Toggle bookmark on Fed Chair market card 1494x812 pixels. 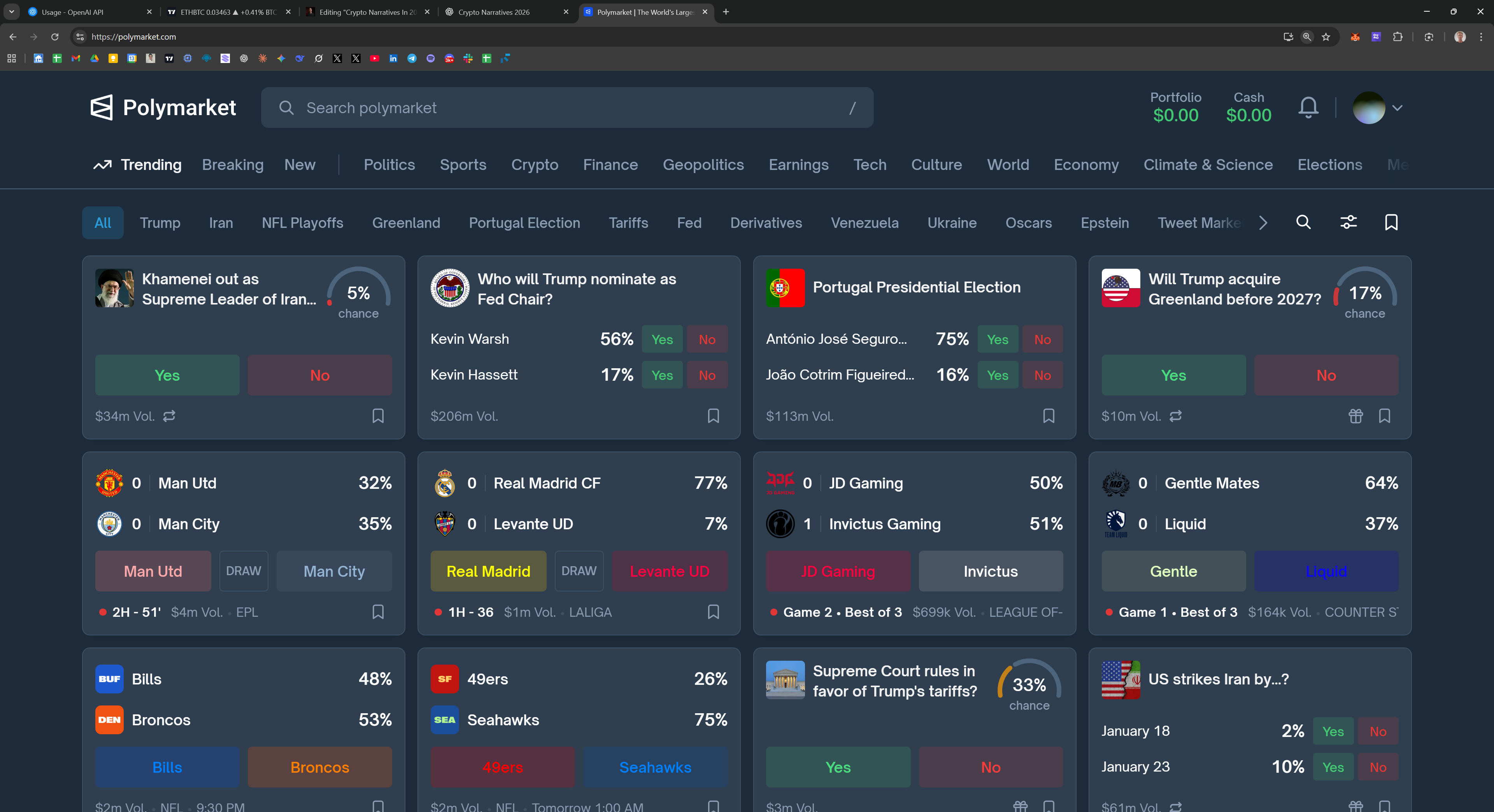(x=714, y=416)
